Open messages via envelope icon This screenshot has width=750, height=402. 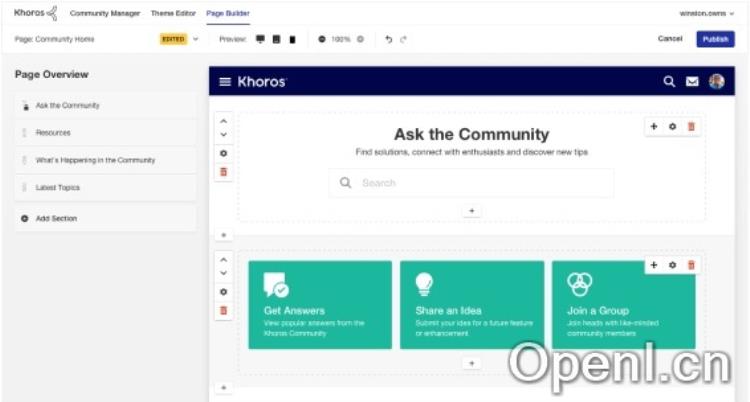coord(692,82)
